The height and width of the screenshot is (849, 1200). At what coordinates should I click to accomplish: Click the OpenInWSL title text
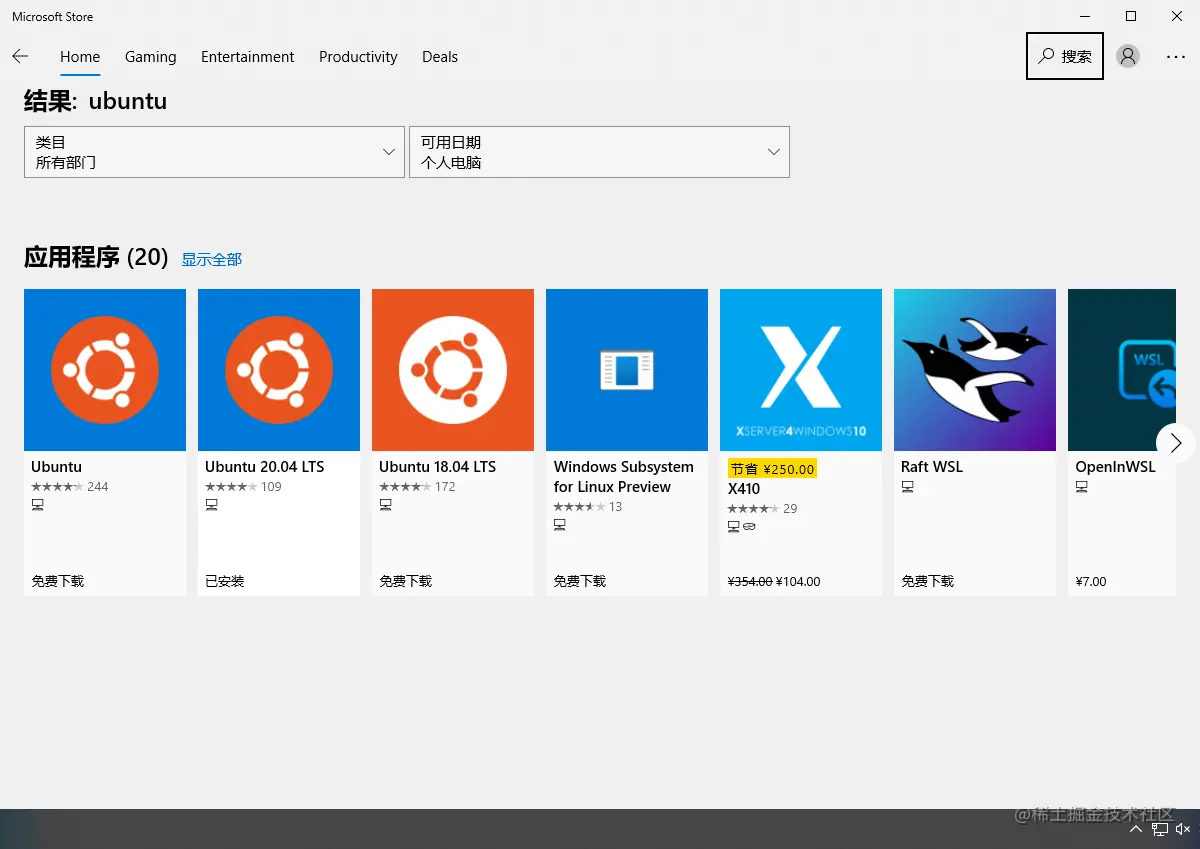click(1115, 467)
